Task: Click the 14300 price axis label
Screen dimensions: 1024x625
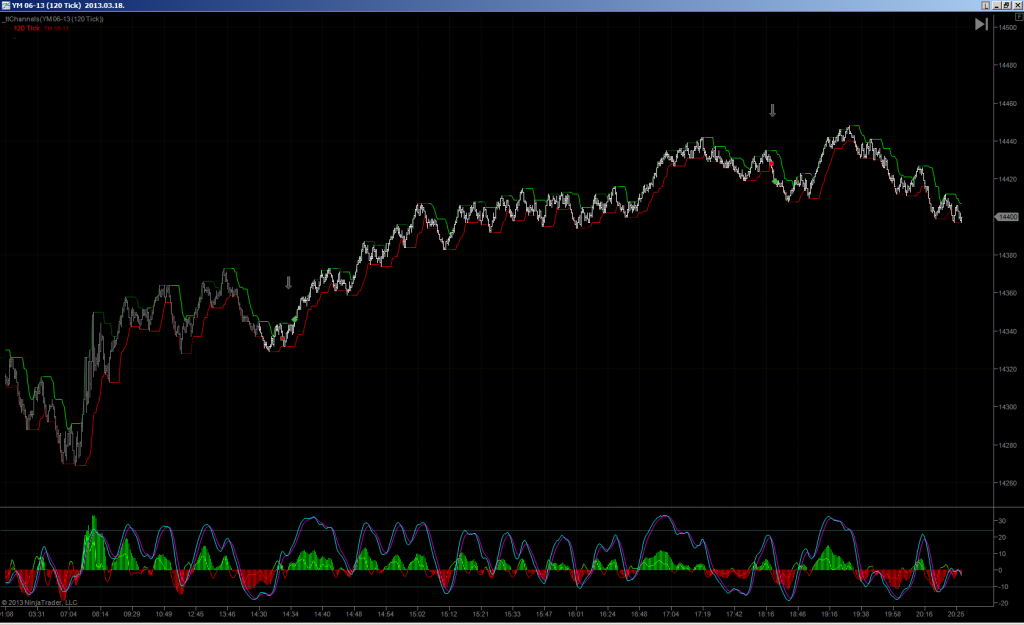Action: [x=1007, y=407]
